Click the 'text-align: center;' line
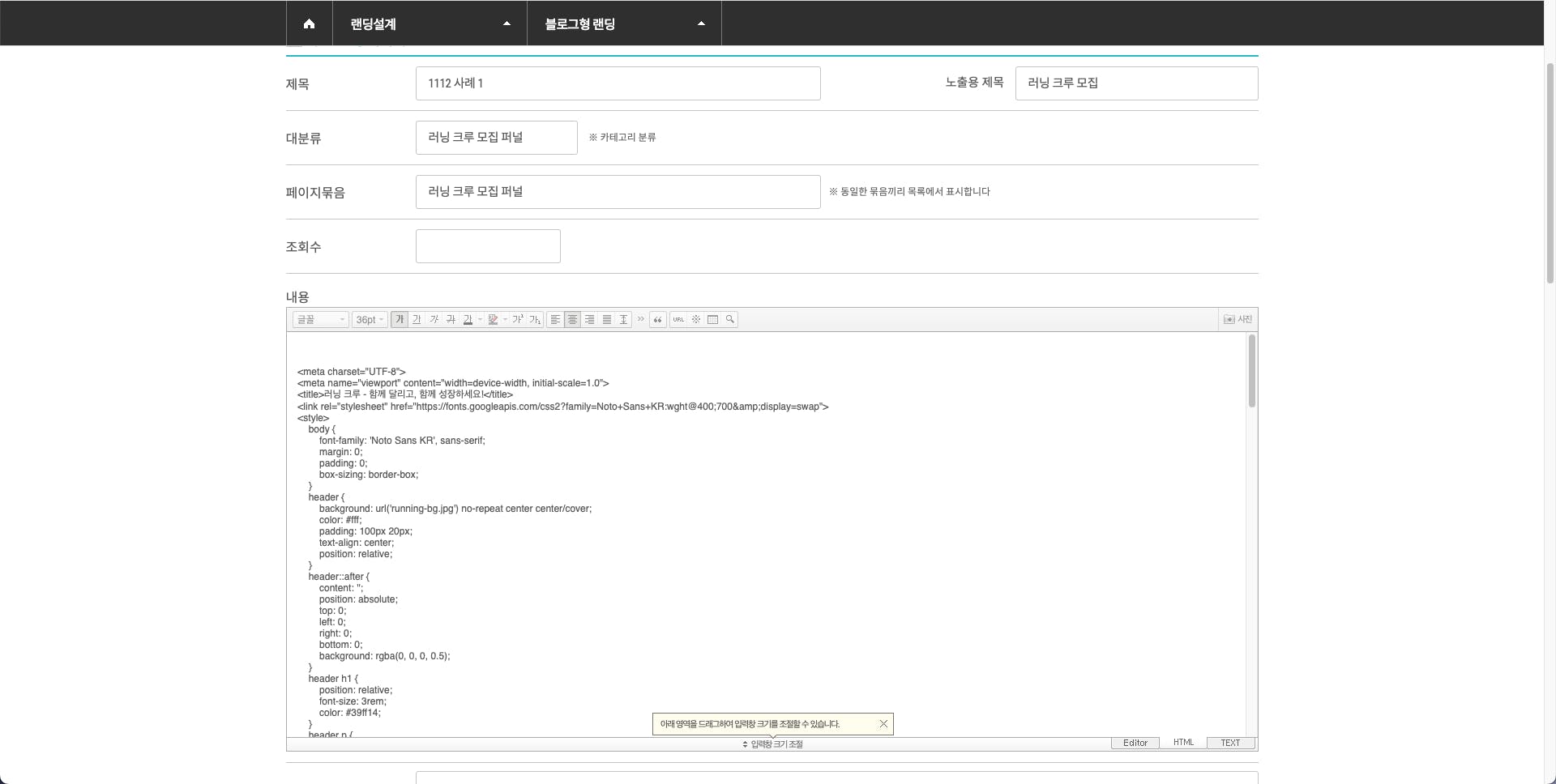This screenshot has height=784, width=1556. (357, 543)
